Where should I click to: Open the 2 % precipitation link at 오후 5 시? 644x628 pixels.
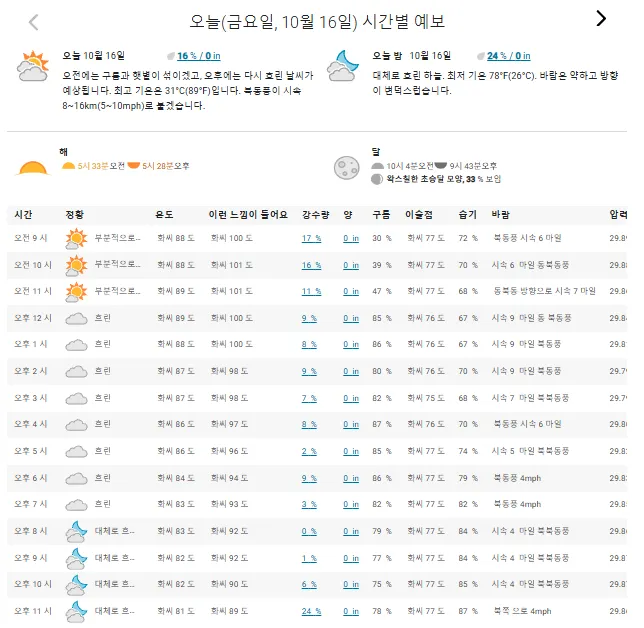coord(309,451)
